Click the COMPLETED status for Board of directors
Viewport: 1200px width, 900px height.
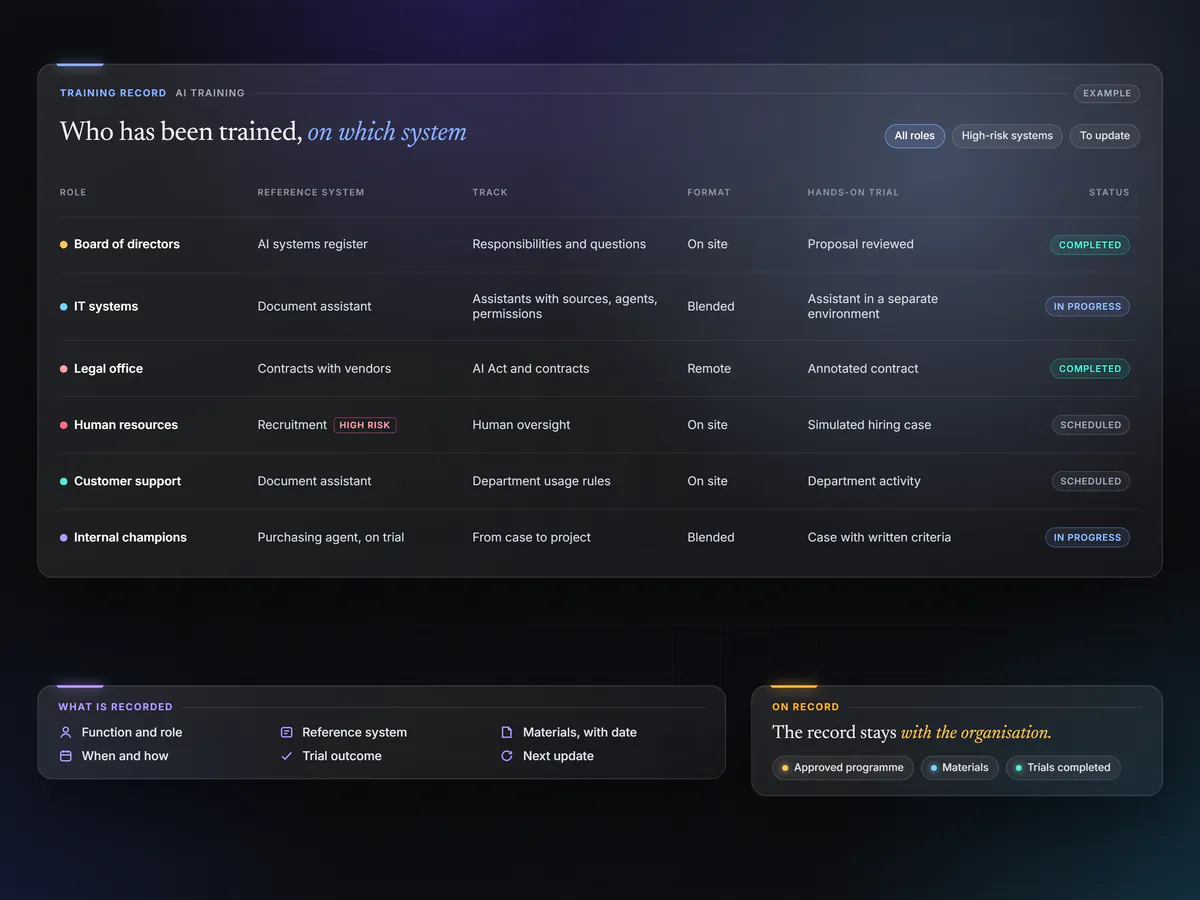[1090, 245]
